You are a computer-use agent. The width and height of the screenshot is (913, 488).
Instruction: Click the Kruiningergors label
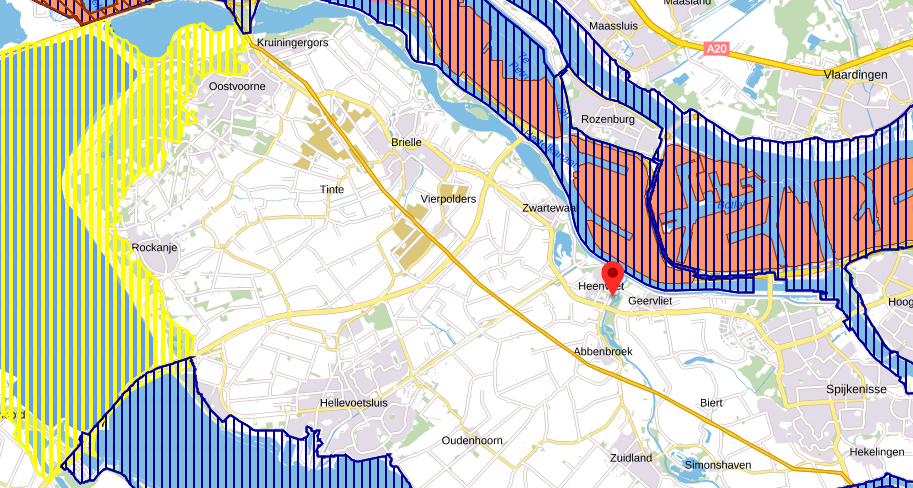pos(292,43)
